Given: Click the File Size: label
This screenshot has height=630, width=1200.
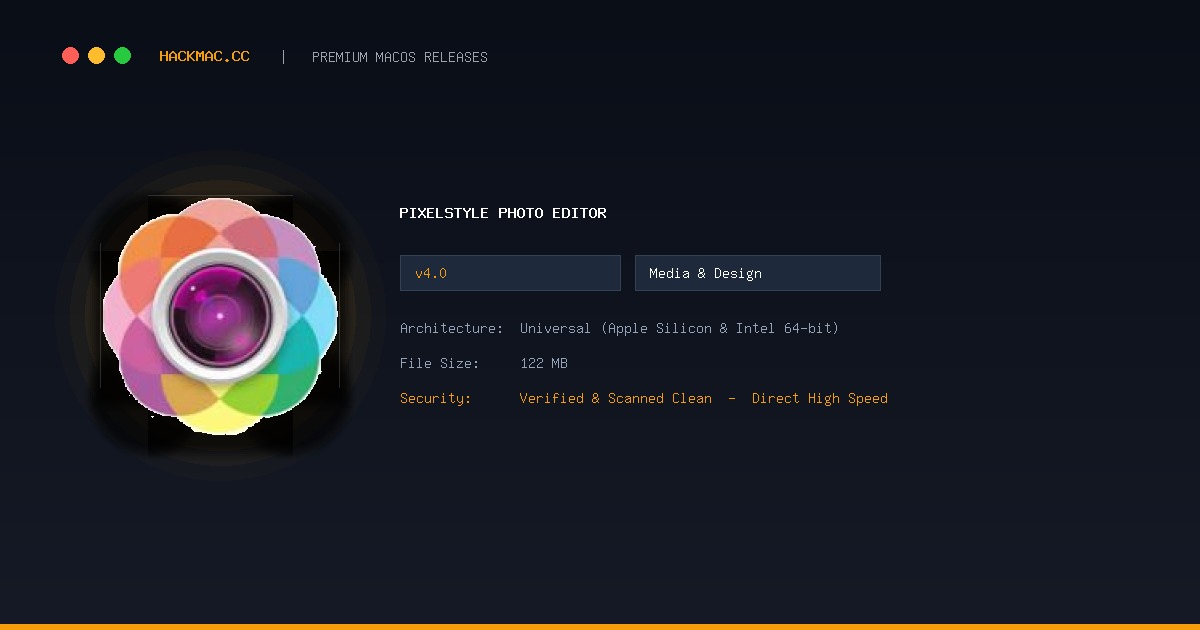Looking at the screenshot, I should point(440,363).
